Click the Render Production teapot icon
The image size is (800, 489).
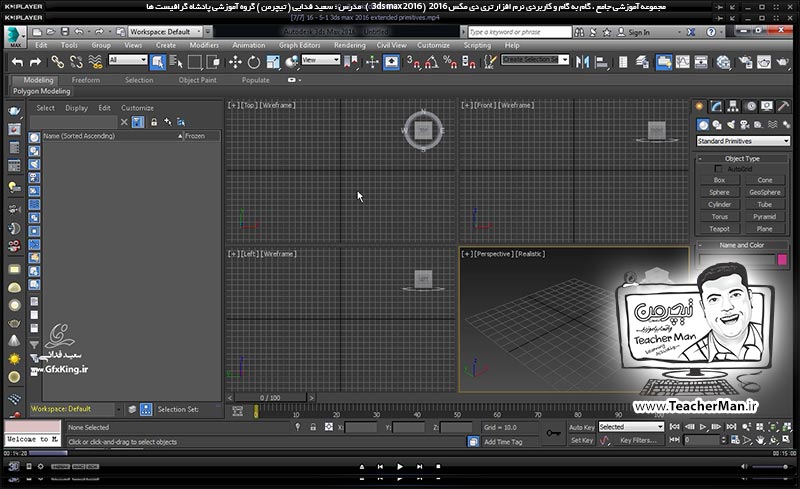tap(783, 62)
